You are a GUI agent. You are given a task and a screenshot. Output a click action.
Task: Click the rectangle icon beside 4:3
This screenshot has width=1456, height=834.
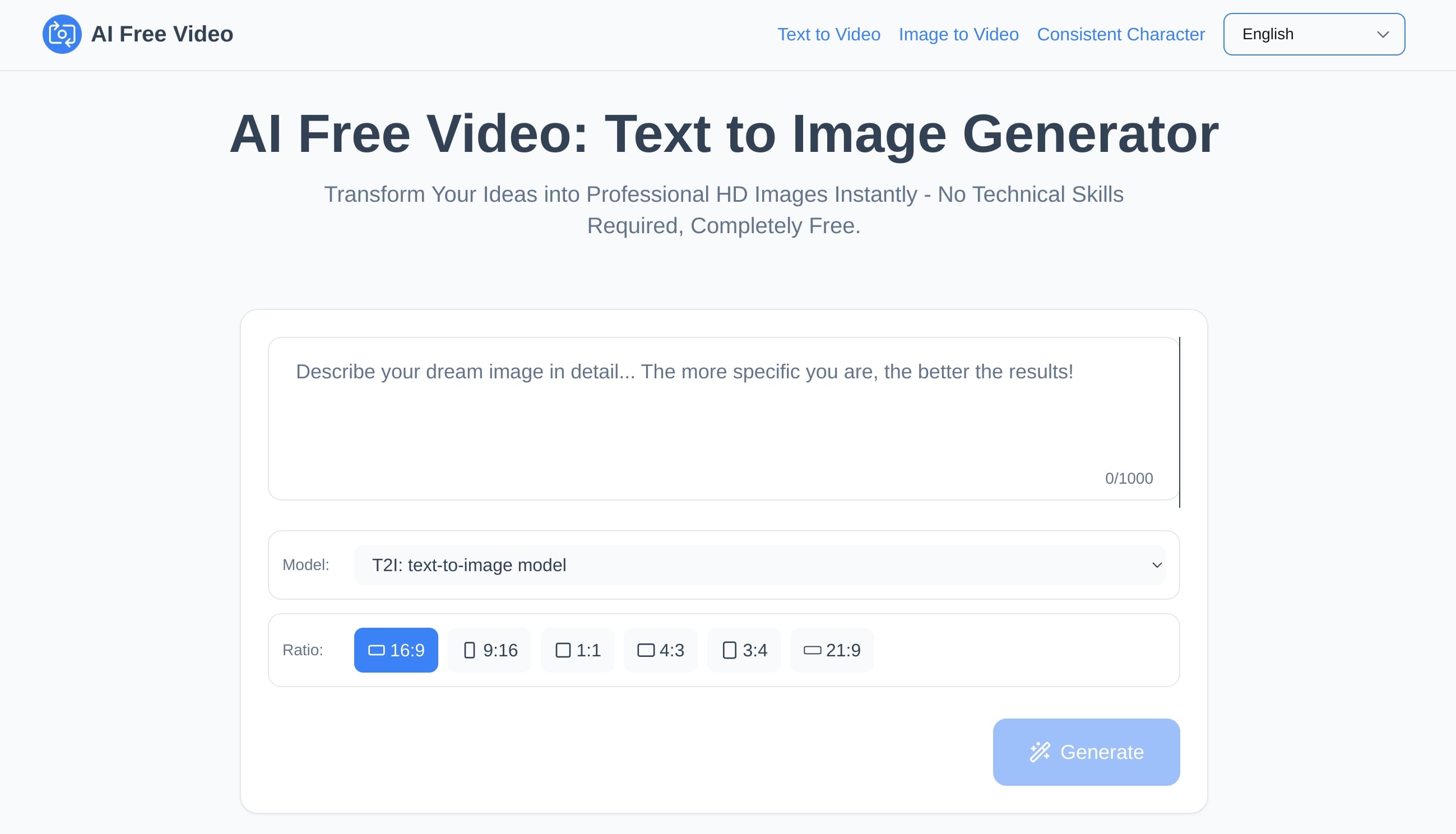pos(646,650)
